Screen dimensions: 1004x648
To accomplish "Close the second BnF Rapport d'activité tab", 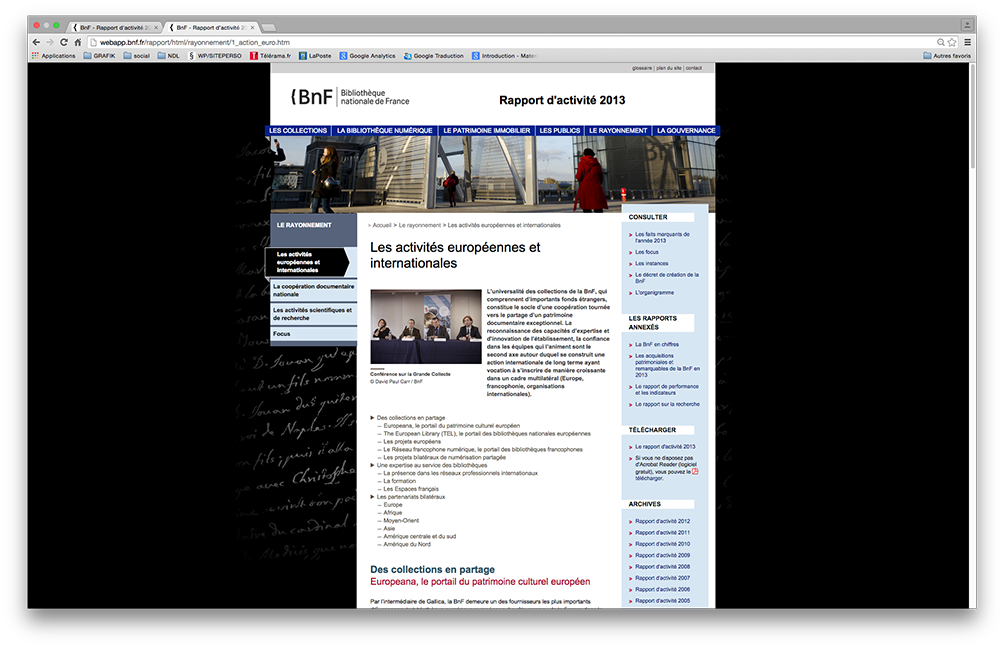I will tap(252, 28).
